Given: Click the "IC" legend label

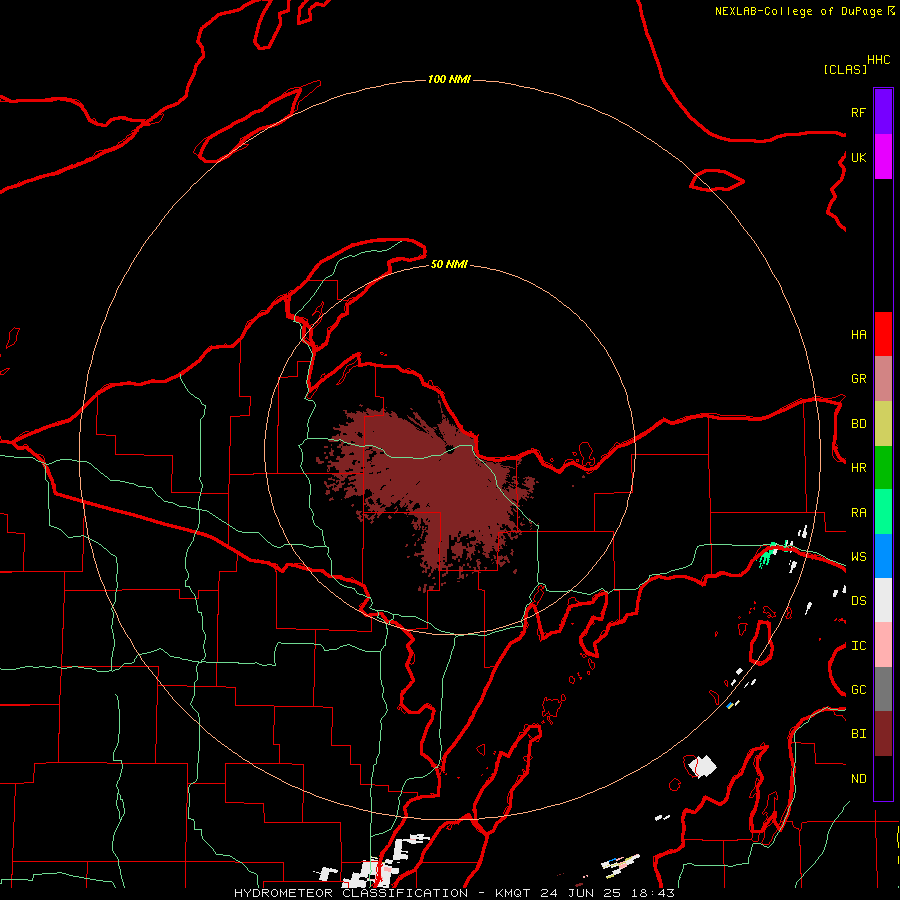Looking at the screenshot, I should click(858, 646).
